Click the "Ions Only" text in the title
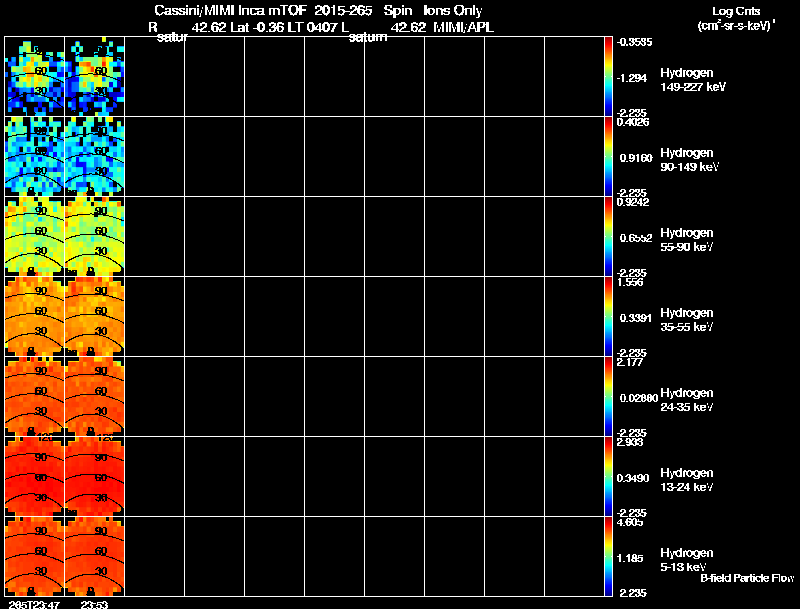This screenshot has height=609, width=800. 453,10
